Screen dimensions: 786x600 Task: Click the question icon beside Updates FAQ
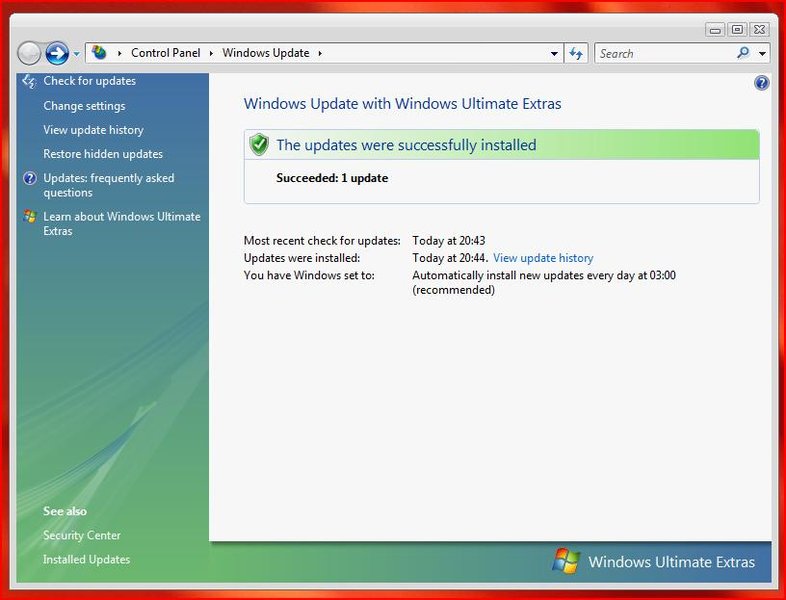[30, 179]
